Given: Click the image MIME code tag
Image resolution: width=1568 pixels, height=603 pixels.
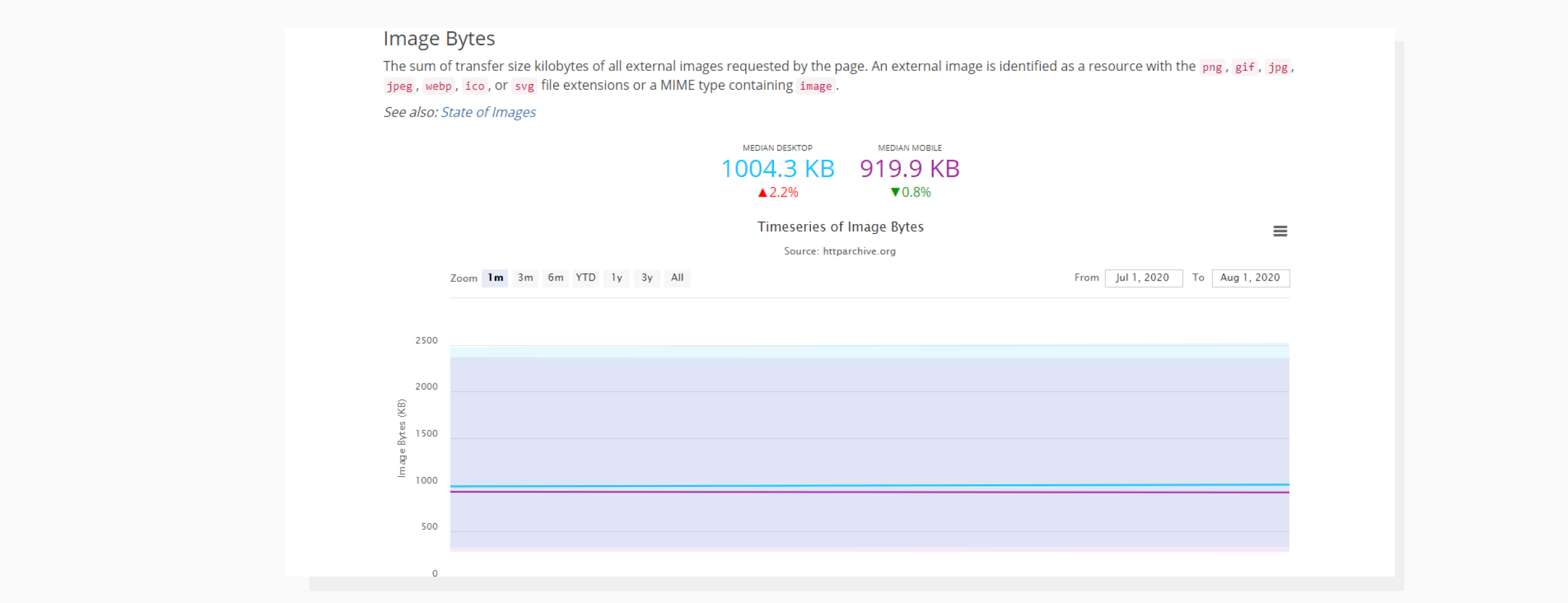Looking at the screenshot, I should point(816,86).
